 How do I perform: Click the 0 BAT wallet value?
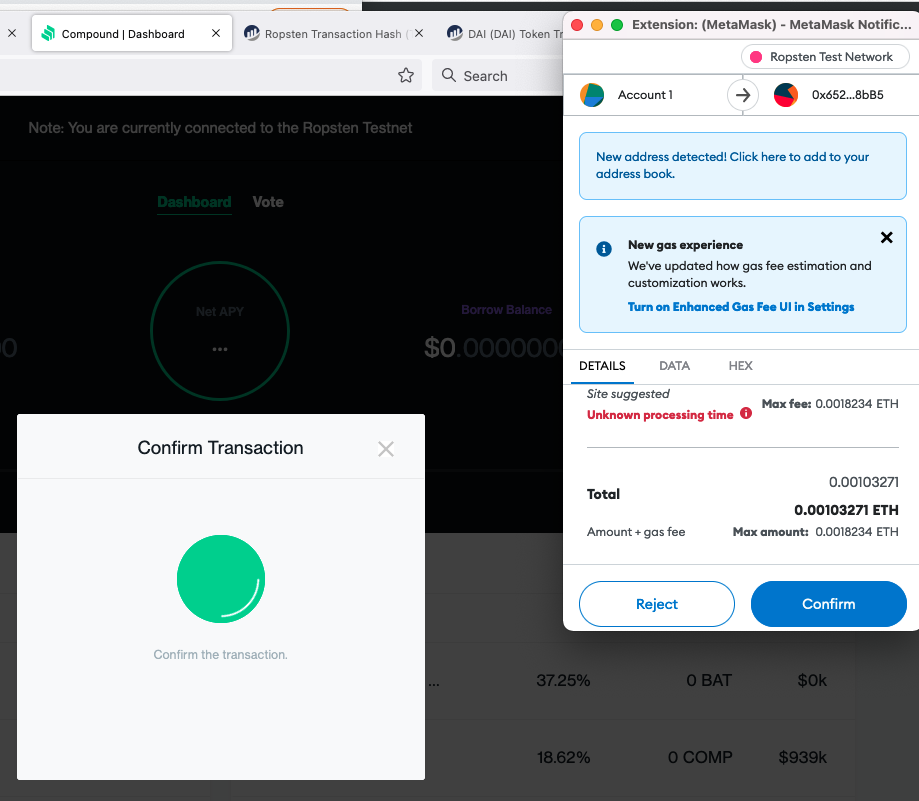point(709,680)
